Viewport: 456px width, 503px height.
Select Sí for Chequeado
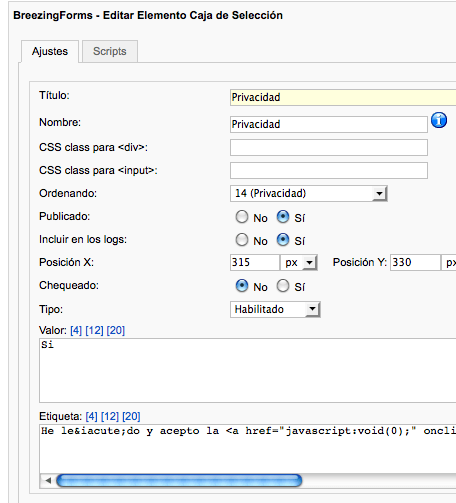click(x=283, y=286)
